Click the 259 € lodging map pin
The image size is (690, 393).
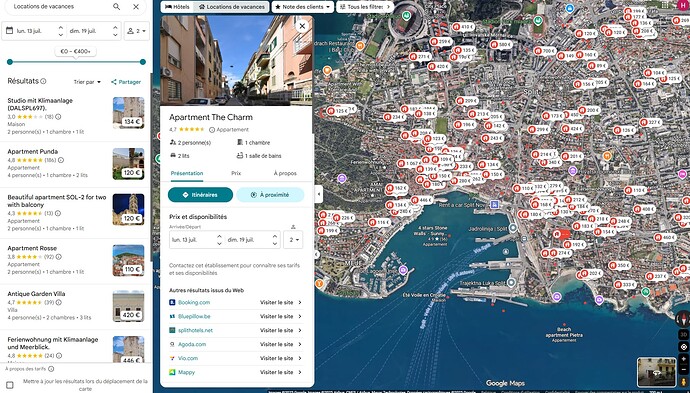(441, 42)
